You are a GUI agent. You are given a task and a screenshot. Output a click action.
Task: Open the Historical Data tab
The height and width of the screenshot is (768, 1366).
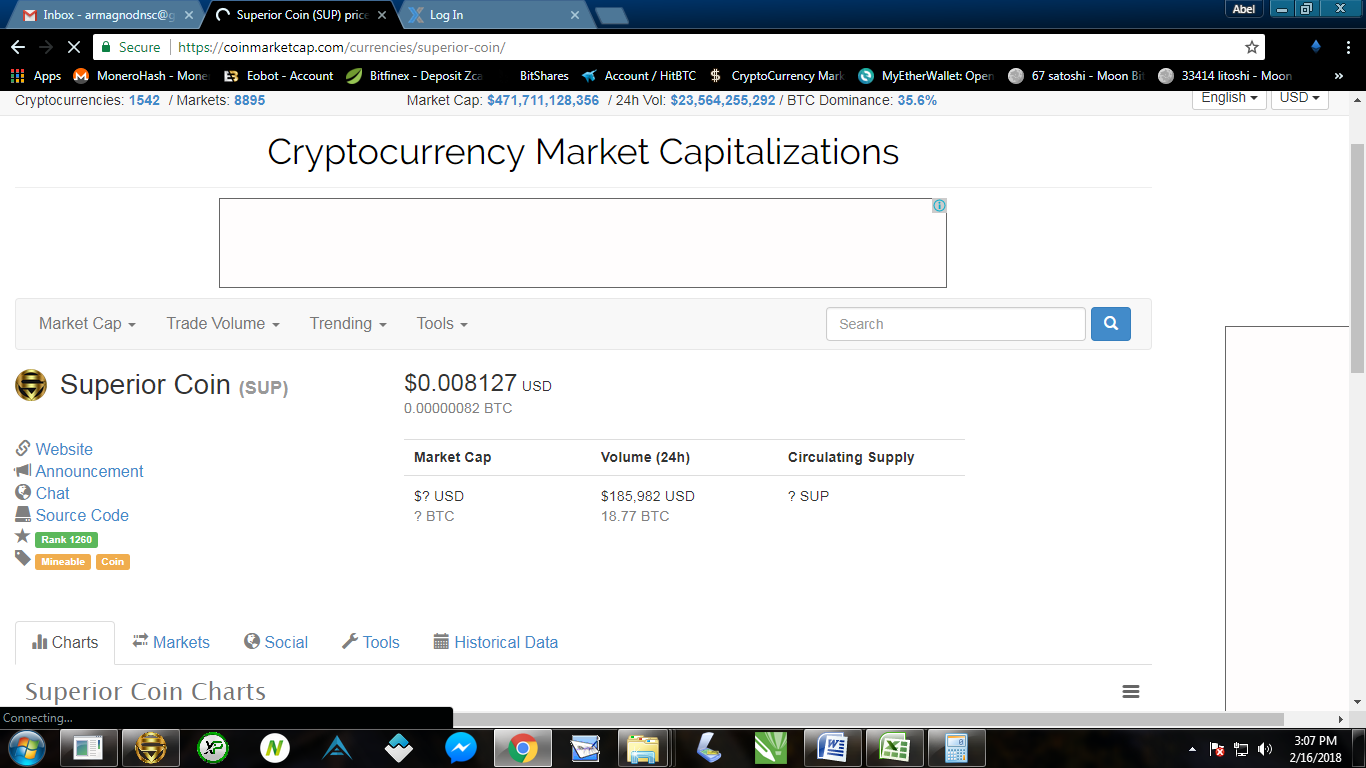496,643
